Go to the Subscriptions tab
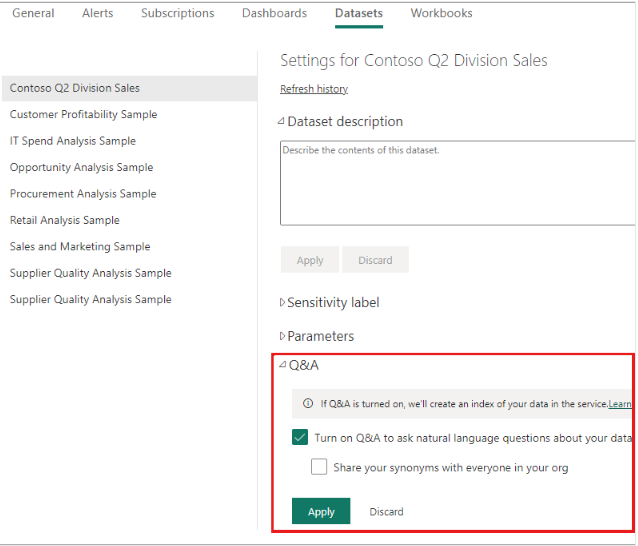This screenshot has height=546, width=638. click(177, 13)
